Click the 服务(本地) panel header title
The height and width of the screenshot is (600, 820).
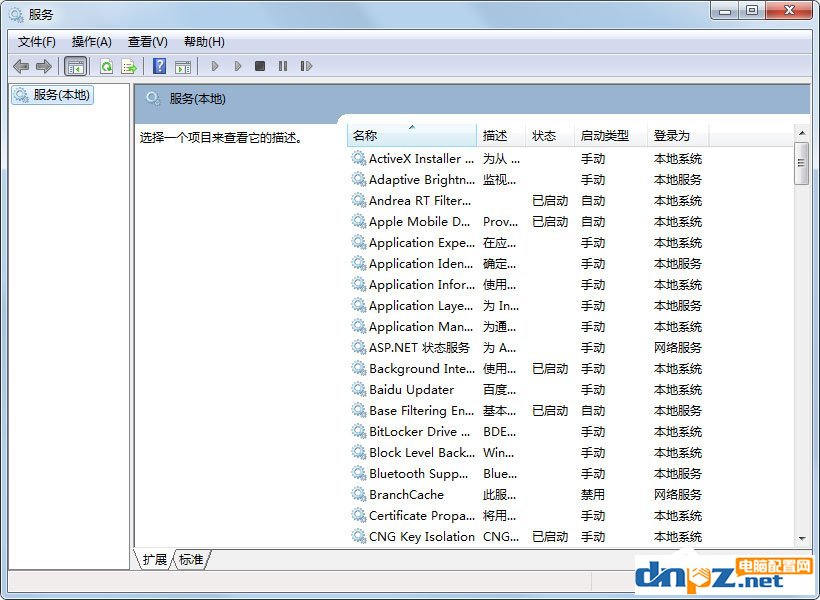[197, 98]
